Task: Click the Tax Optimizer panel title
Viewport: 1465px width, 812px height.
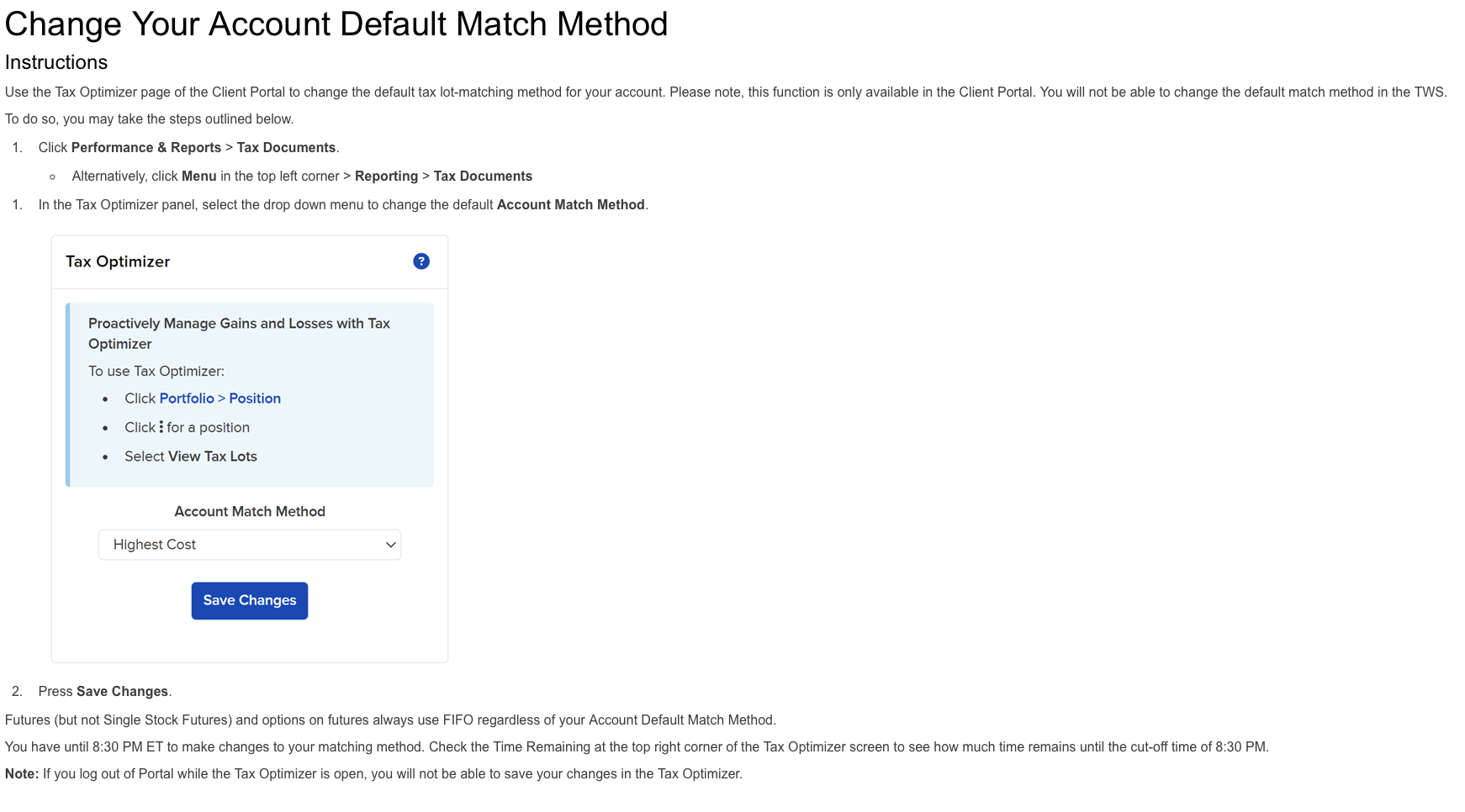Action: (118, 261)
